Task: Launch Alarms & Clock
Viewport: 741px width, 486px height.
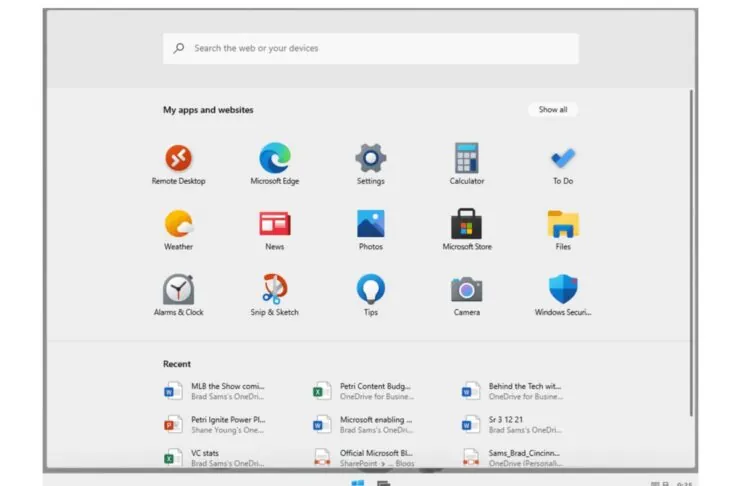Action: pos(179,295)
